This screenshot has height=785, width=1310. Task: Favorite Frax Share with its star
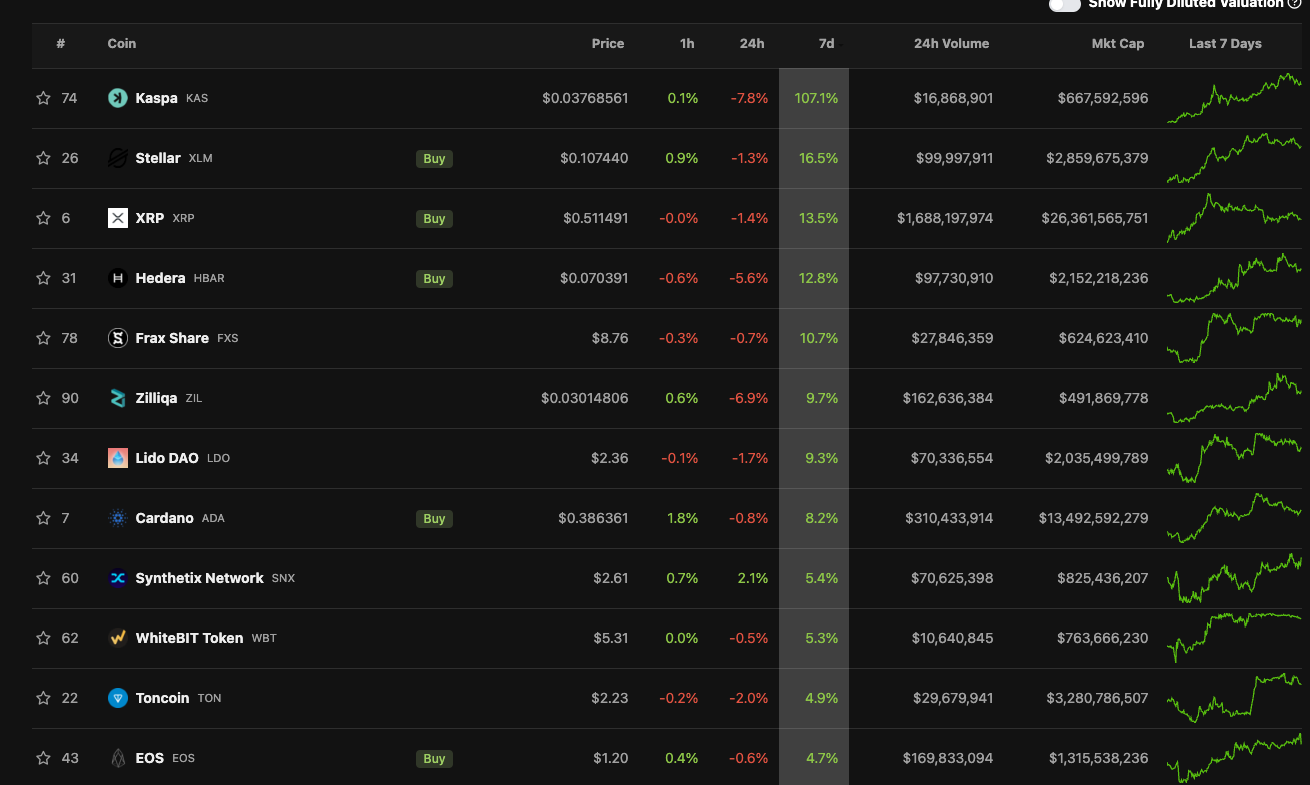point(43,338)
